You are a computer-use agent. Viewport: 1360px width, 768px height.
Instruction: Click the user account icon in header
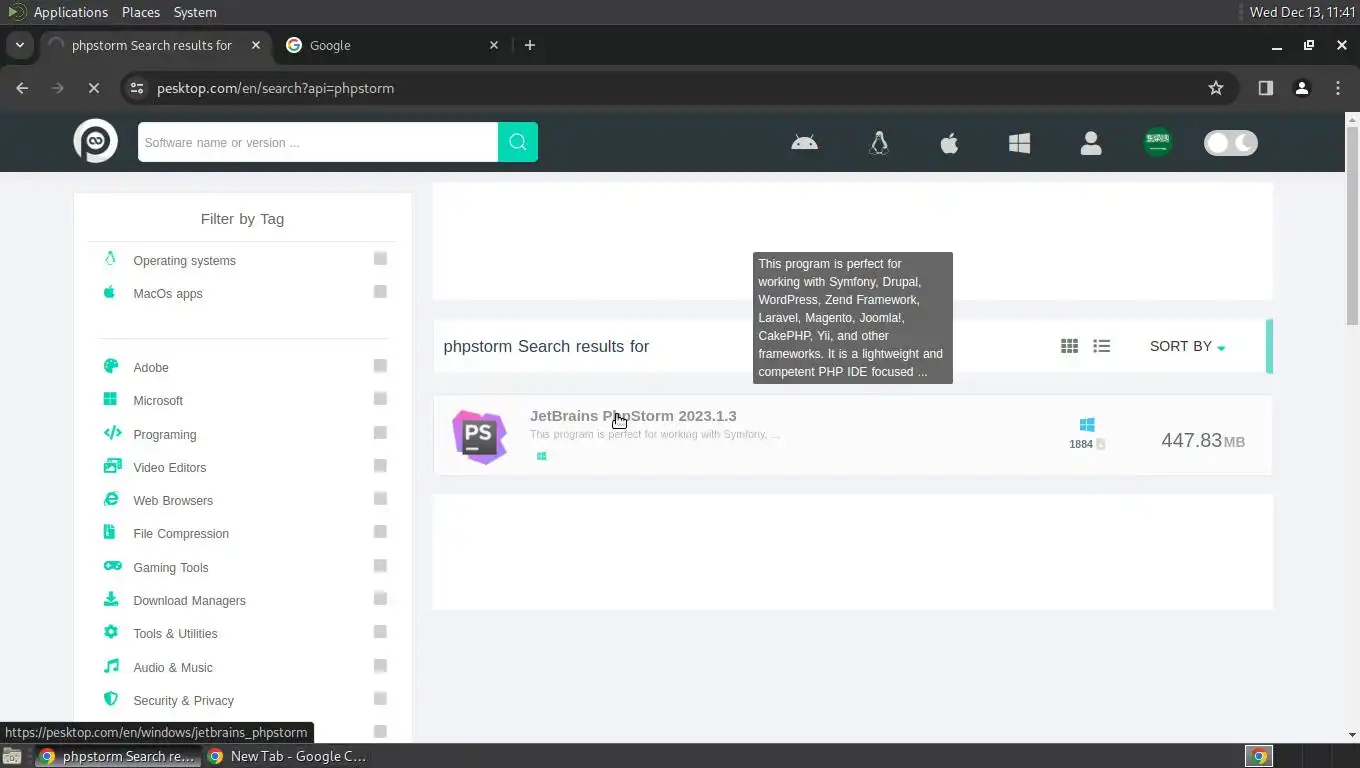click(x=1091, y=143)
